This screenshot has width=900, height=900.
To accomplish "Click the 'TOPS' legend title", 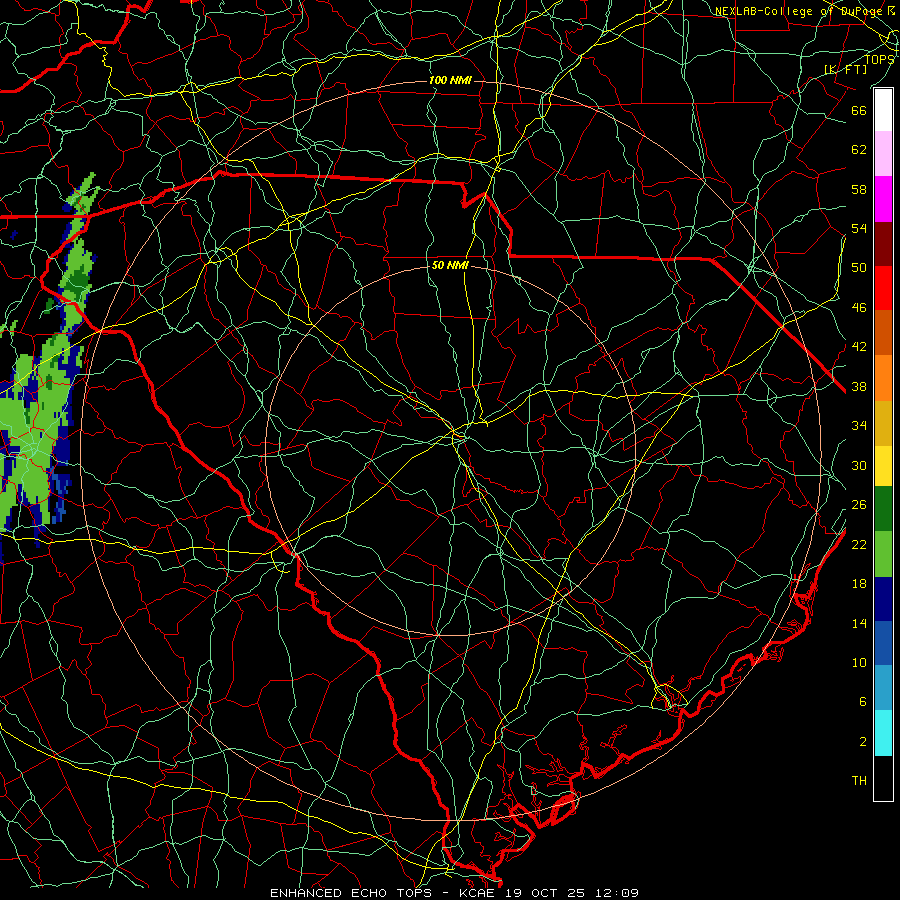I will 879,59.
